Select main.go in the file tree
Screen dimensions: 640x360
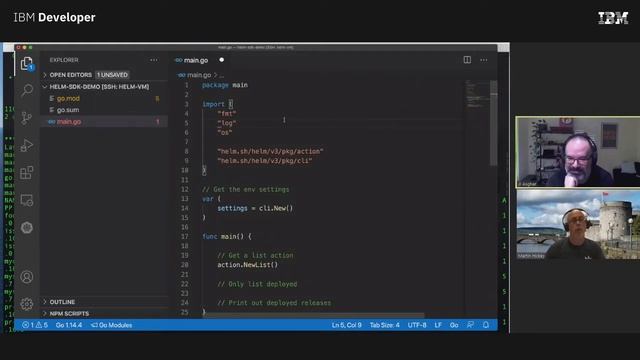coord(69,122)
